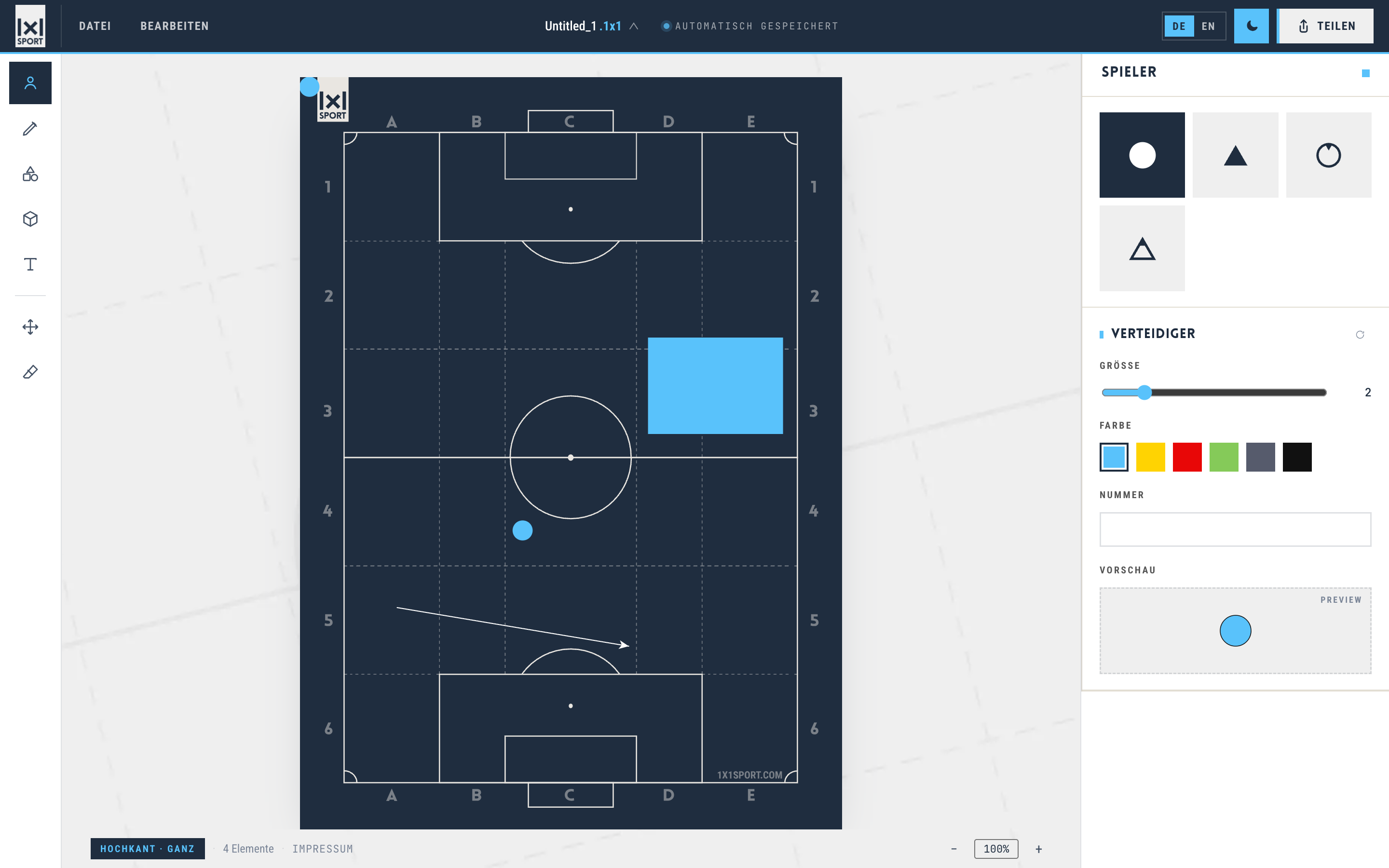Image resolution: width=1389 pixels, height=868 pixels.
Task: Choose the outlined triangle player shape
Action: pos(1142,248)
